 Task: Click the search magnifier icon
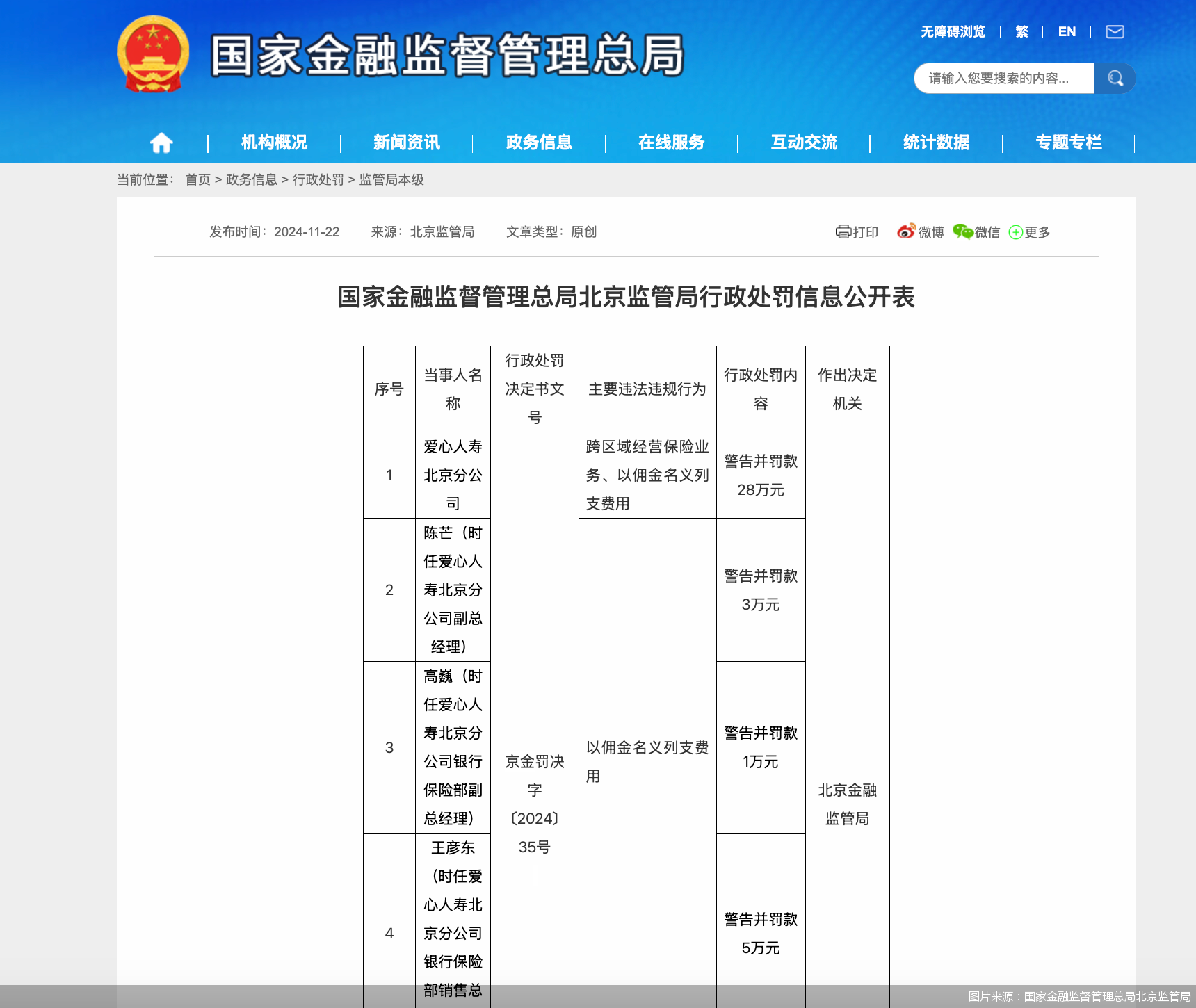point(1115,78)
